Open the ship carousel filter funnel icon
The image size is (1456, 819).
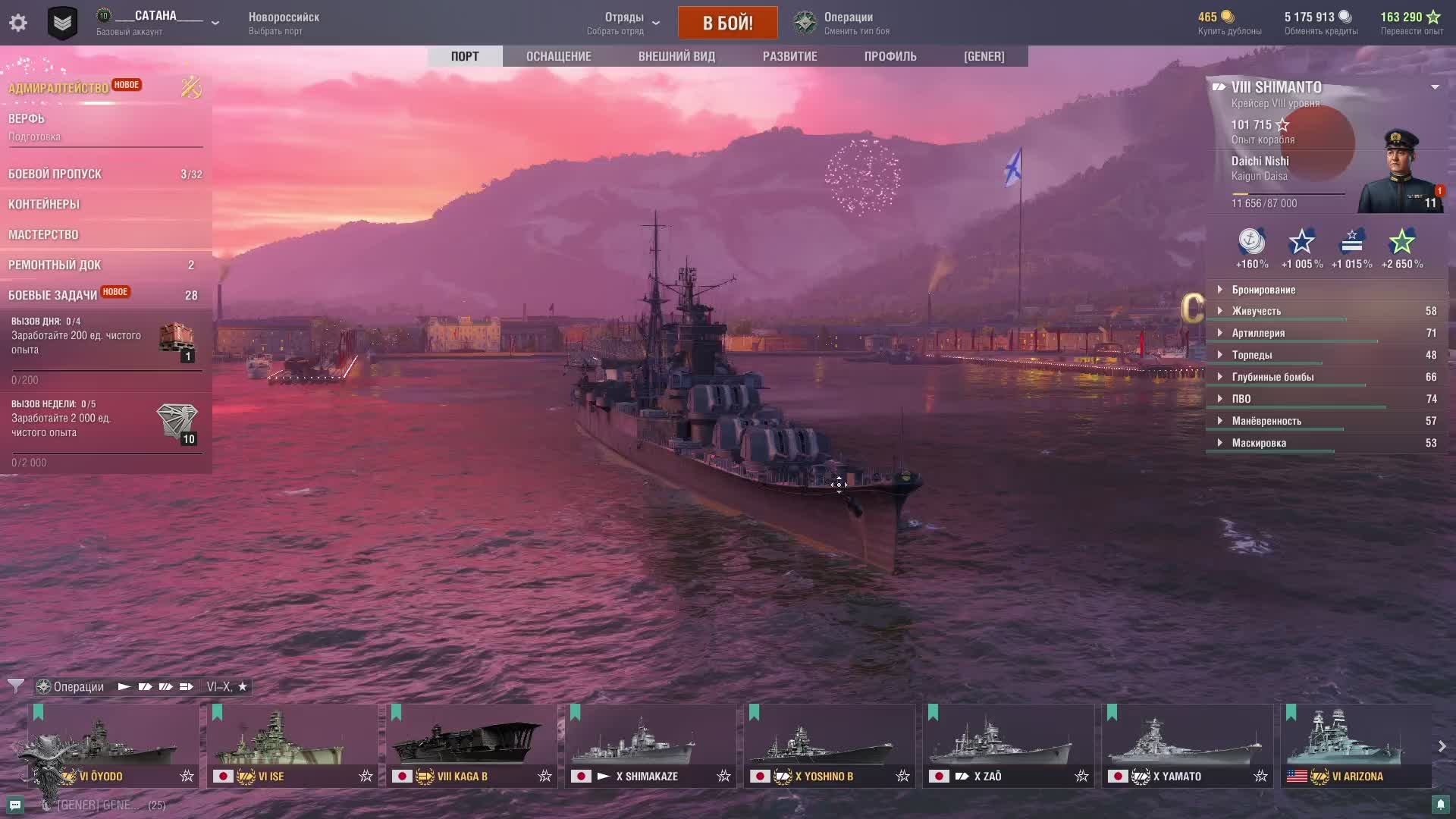click(x=15, y=686)
